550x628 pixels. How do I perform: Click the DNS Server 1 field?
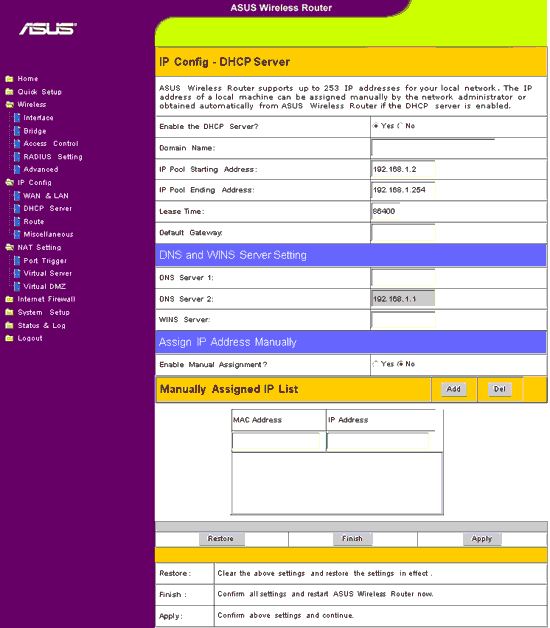403,278
